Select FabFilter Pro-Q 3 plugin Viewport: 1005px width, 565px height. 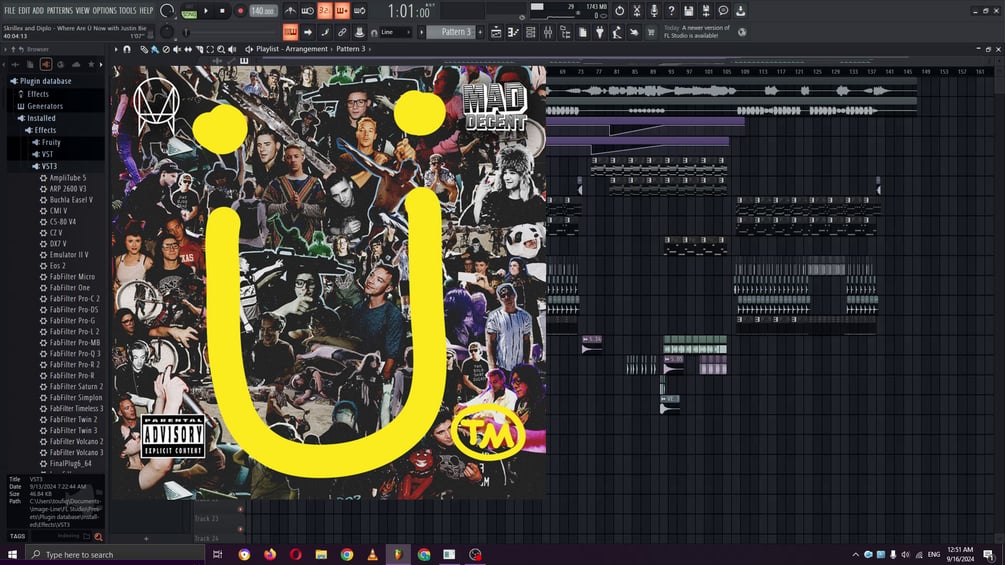[74, 354]
